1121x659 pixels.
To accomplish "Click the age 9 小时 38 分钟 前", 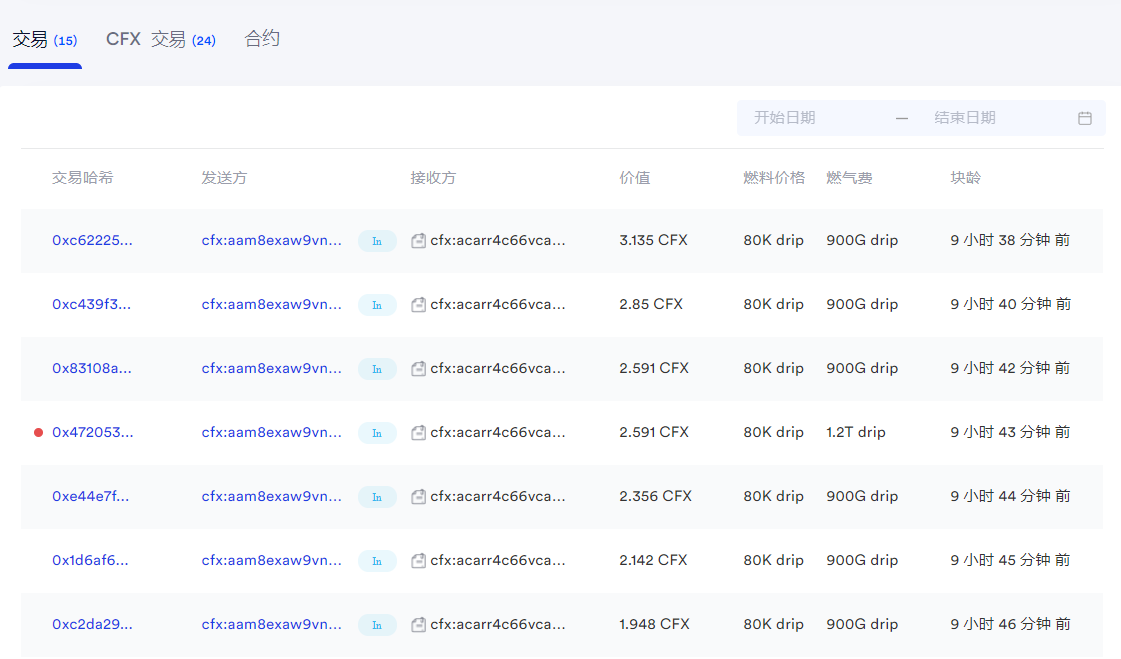I will [1010, 240].
